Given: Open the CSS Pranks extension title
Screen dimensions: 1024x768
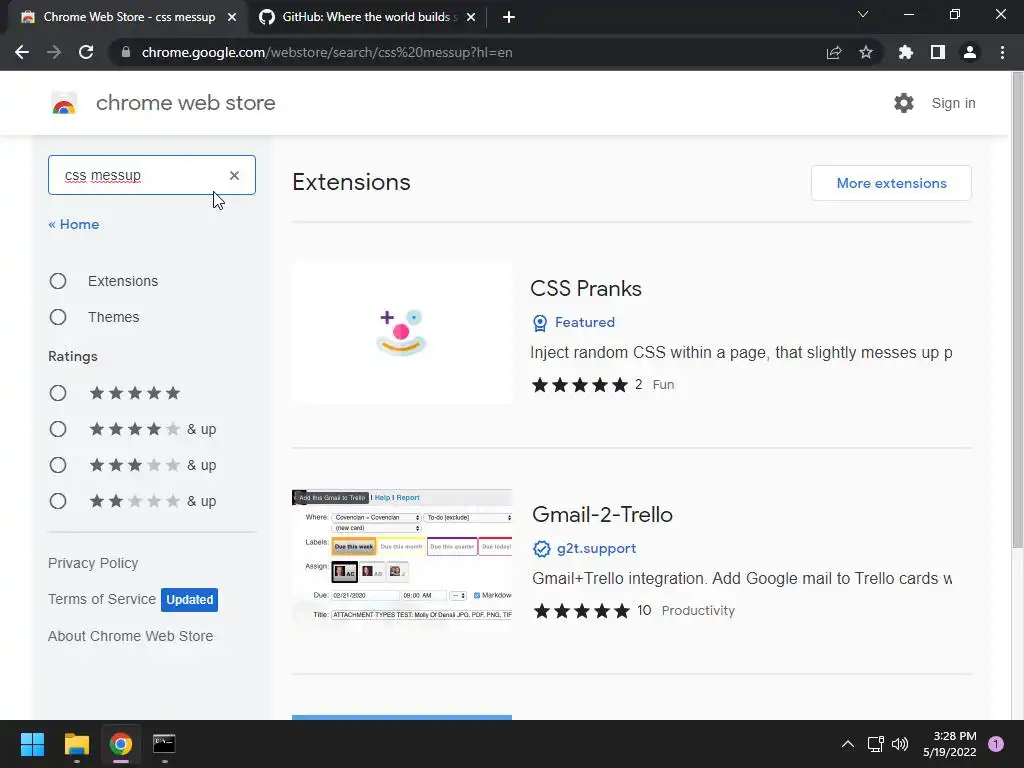Looking at the screenshot, I should 586,289.
